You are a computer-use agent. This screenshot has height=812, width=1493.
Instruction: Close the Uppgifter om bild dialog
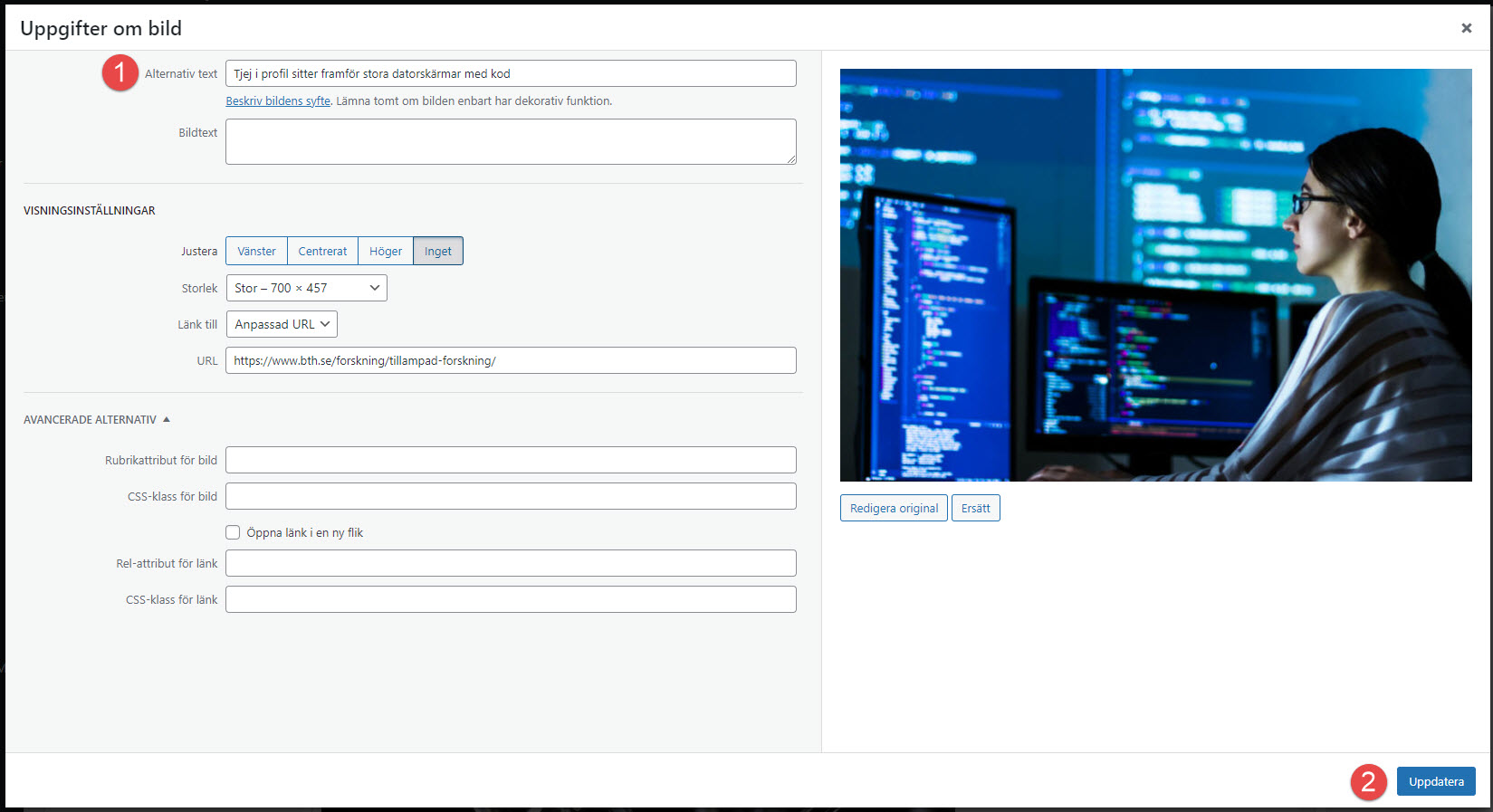pos(1466,28)
